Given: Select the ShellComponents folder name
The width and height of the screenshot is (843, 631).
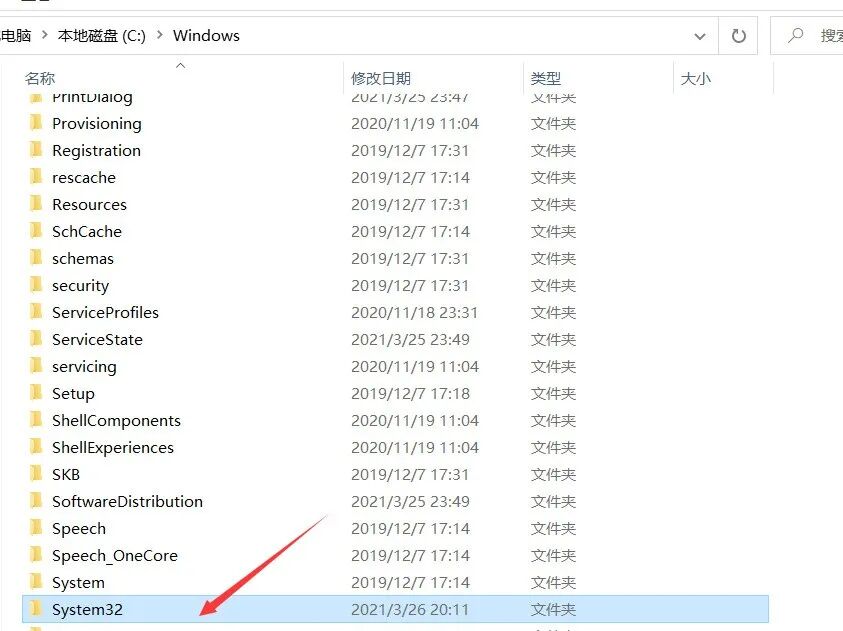Looking at the screenshot, I should click(116, 421).
